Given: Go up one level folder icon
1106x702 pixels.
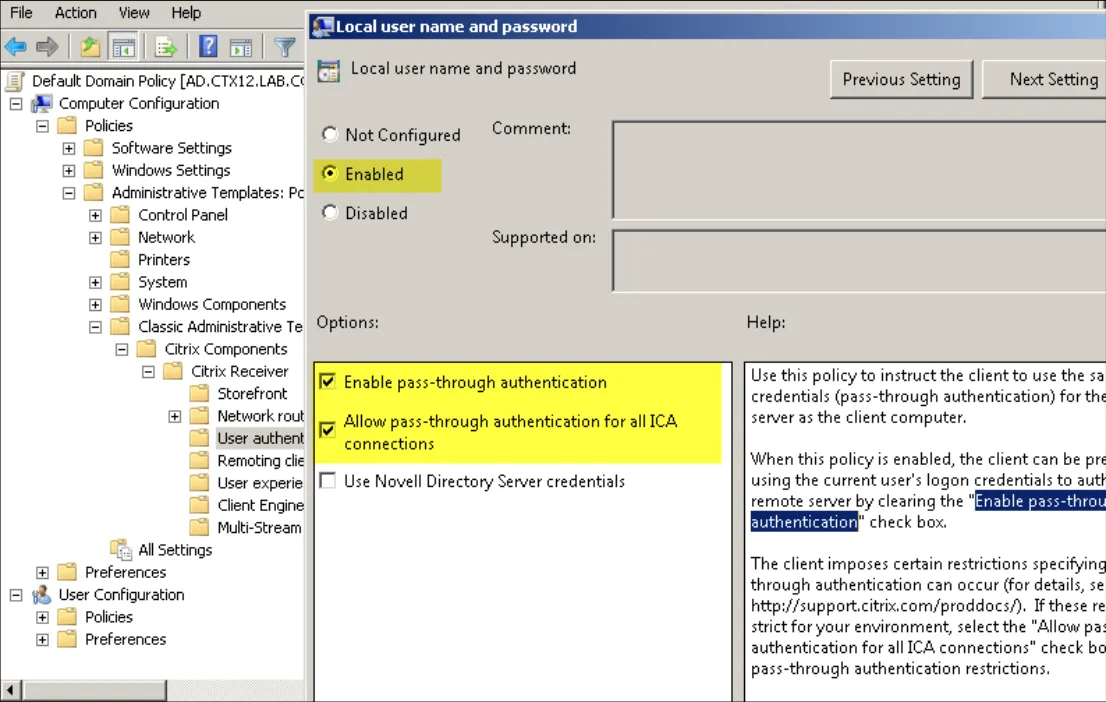Looking at the screenshot, I should [90, 47].
